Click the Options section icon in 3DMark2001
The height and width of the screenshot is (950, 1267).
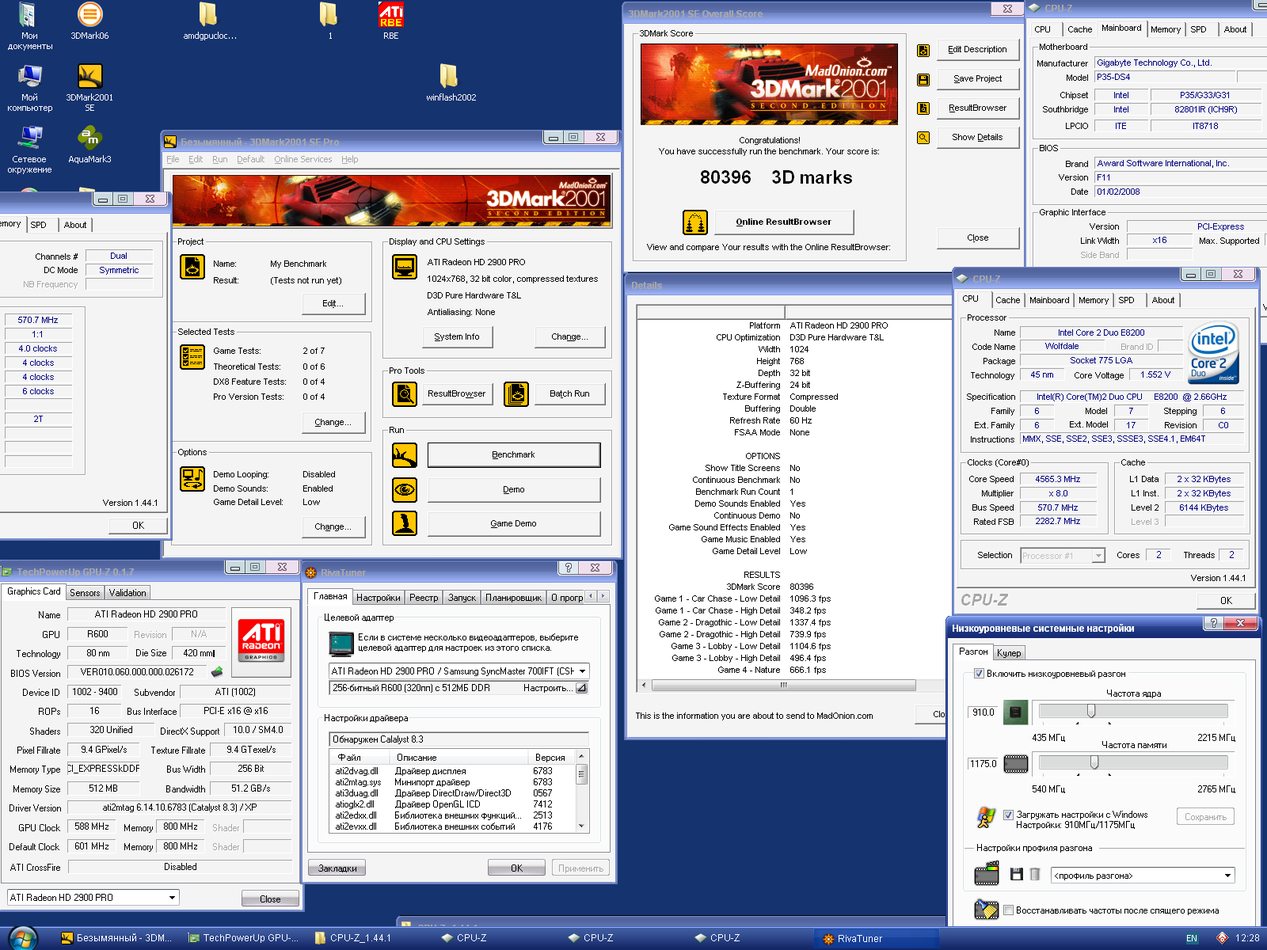click(192, 478)
